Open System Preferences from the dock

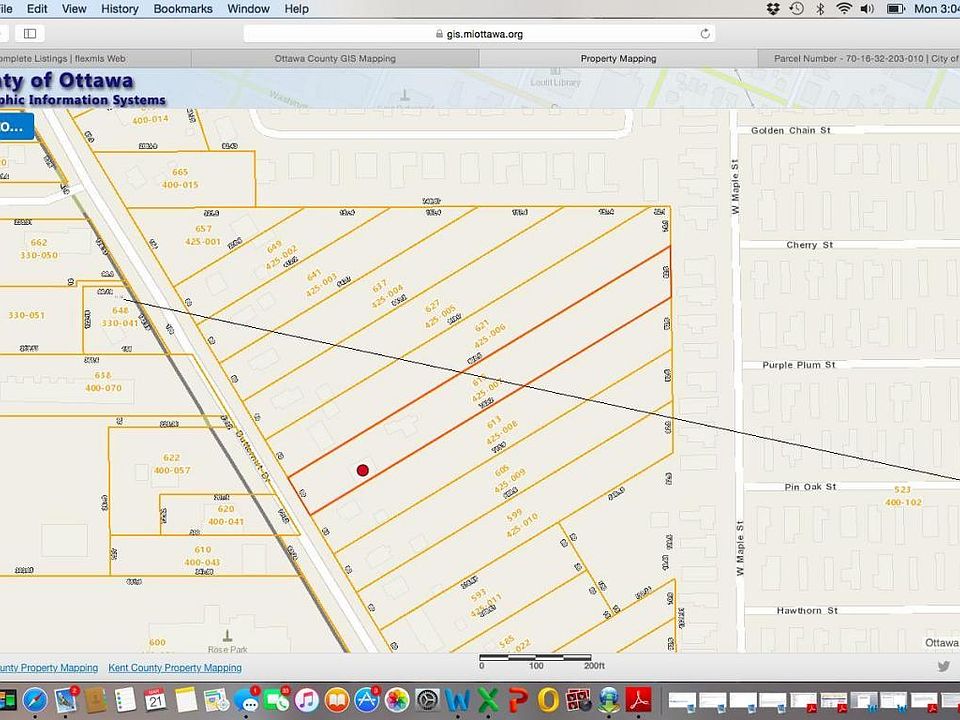[x=427, y=700]
